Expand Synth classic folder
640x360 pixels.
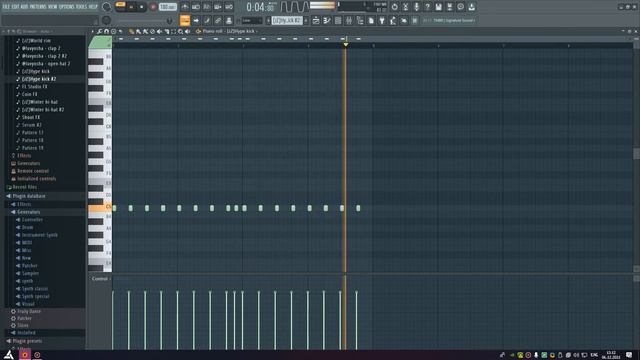pos(34,289)
